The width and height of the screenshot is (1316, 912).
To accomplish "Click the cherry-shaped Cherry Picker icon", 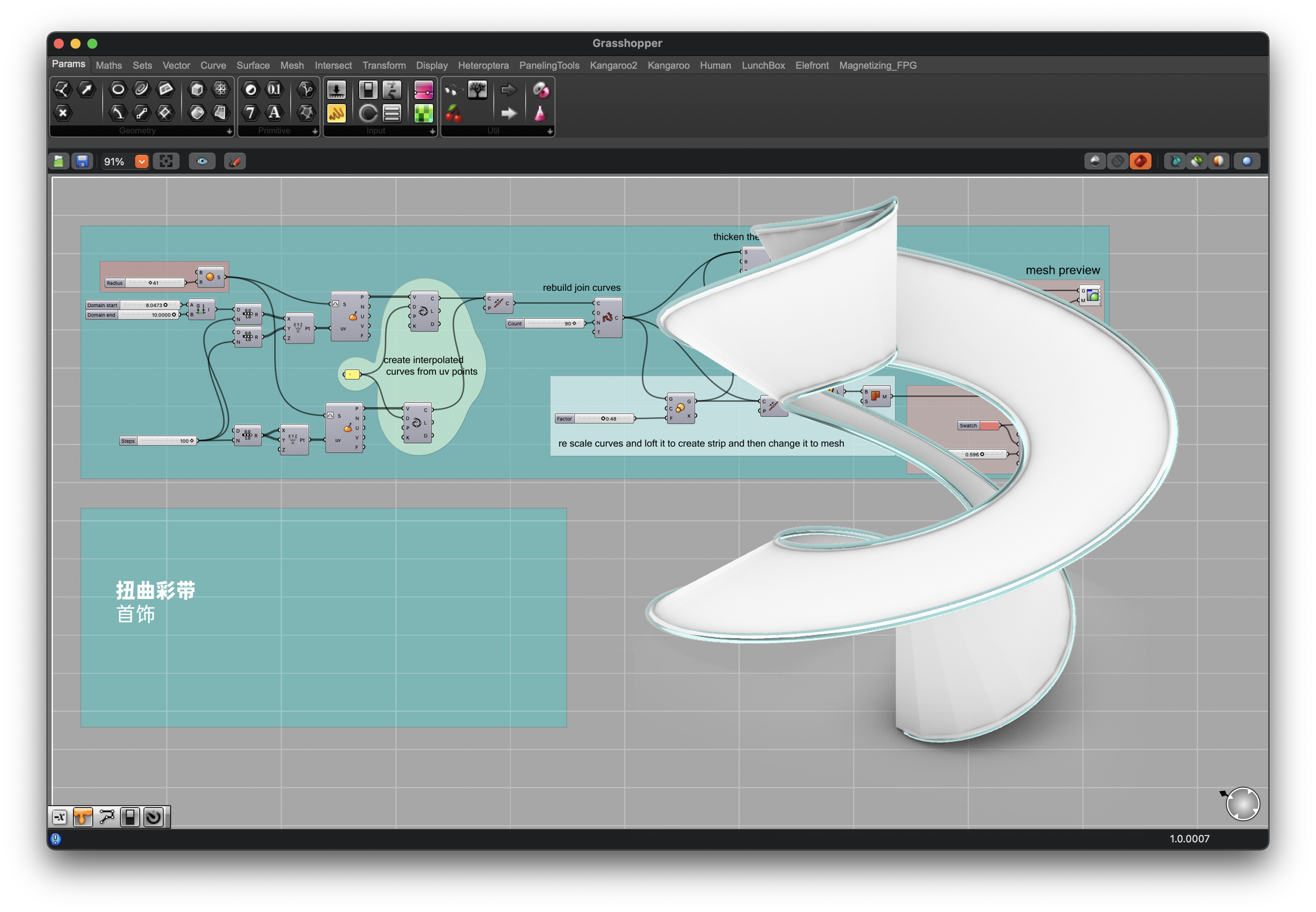I will tap(453, 113).
